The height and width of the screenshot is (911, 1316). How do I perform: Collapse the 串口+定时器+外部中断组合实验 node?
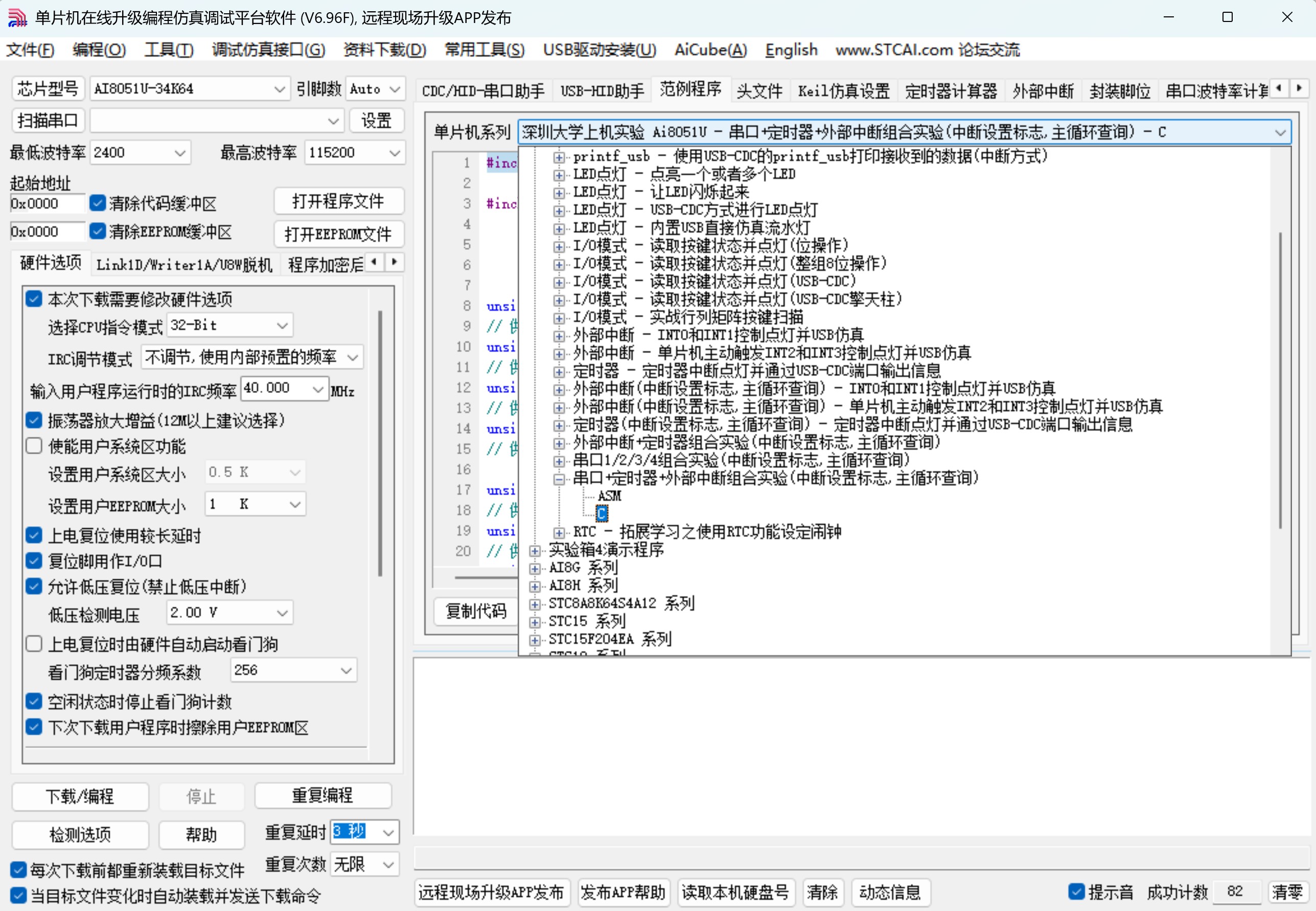pyautogui.click(x=559, y=478)
